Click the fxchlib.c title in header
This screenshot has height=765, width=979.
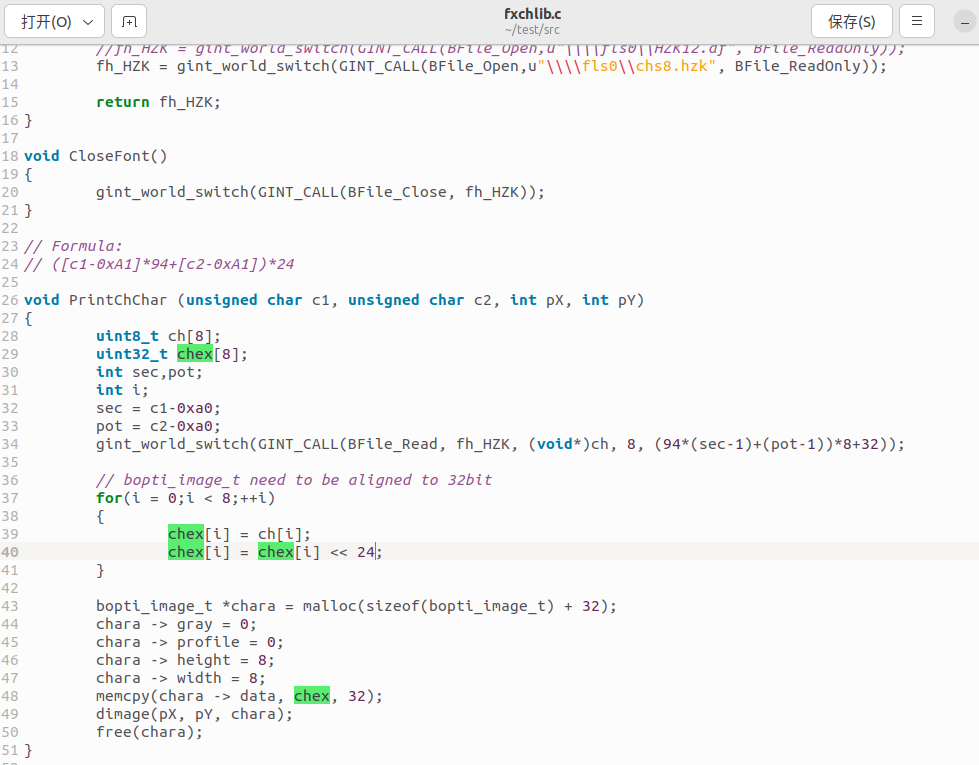[533, 14]
